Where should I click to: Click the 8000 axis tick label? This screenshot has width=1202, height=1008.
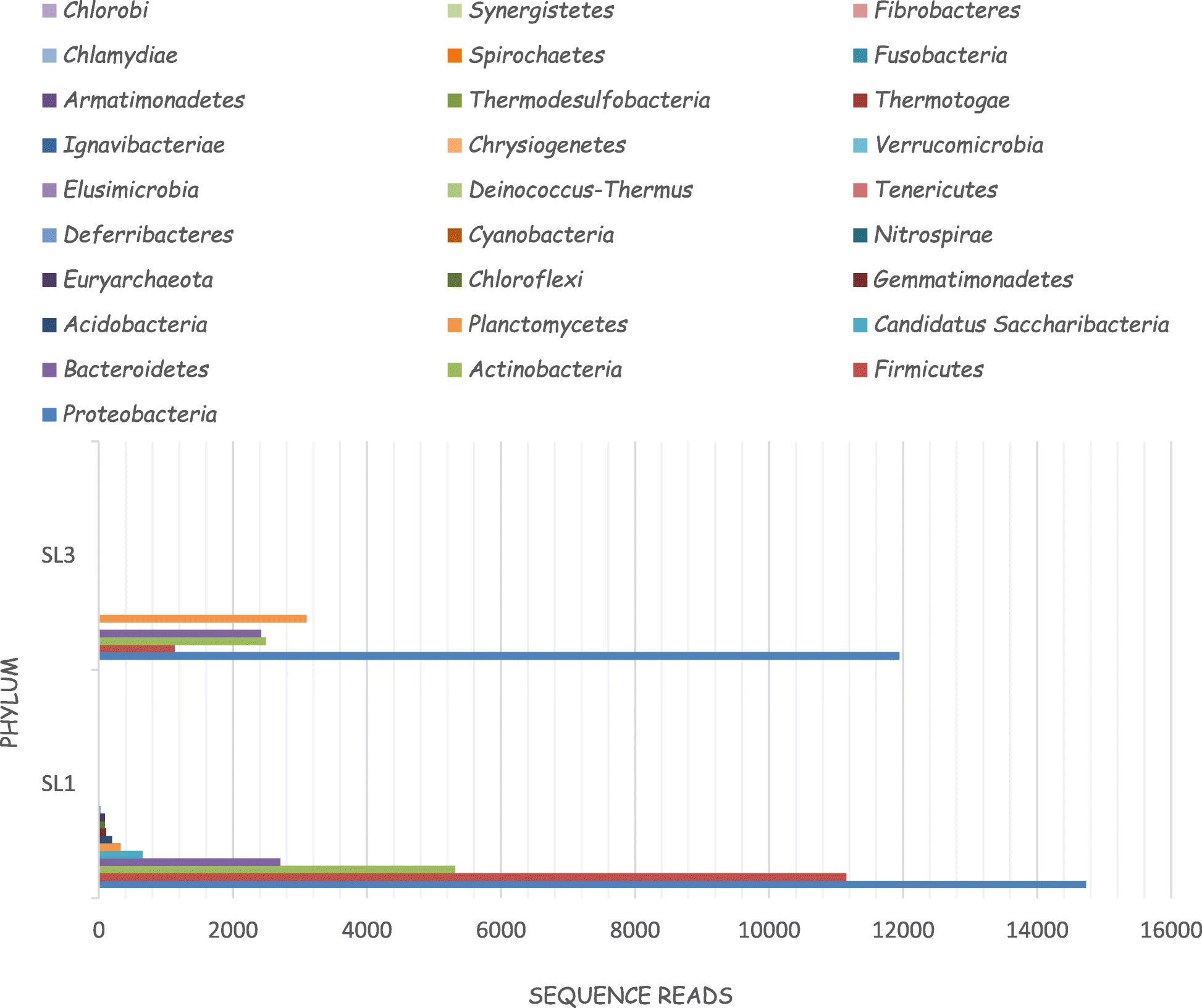pos(635,930)
